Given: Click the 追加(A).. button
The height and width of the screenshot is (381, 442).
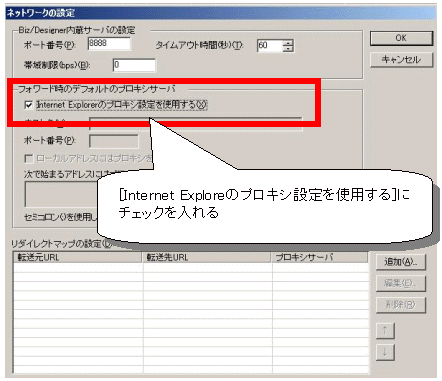Looking at the screenshot, I should pyautogui.click(x=401, y=262).
